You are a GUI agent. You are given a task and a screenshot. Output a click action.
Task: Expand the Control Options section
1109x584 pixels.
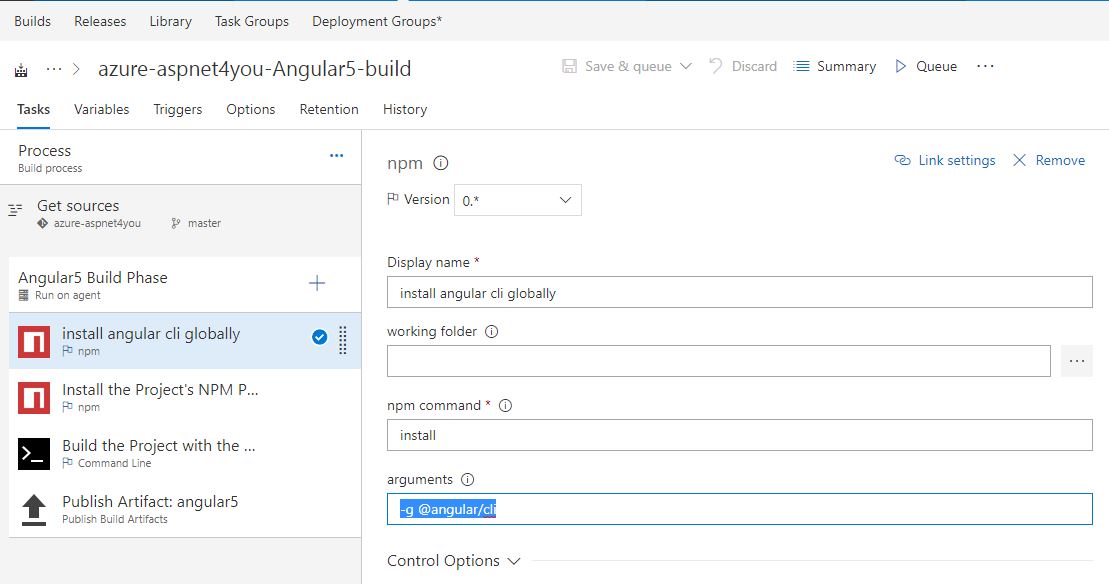(453, 561)
